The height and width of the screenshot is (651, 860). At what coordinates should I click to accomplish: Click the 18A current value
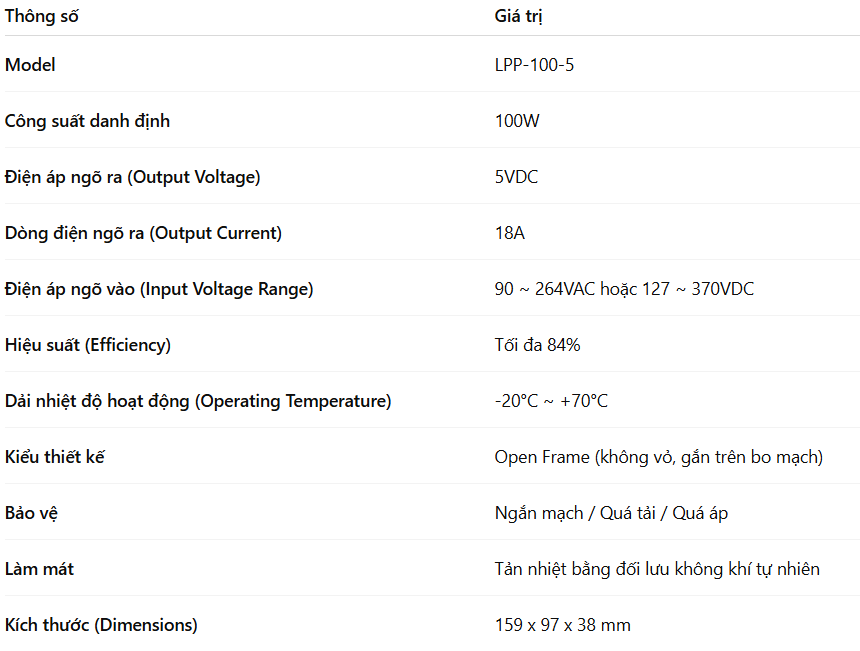coord(510,233)
